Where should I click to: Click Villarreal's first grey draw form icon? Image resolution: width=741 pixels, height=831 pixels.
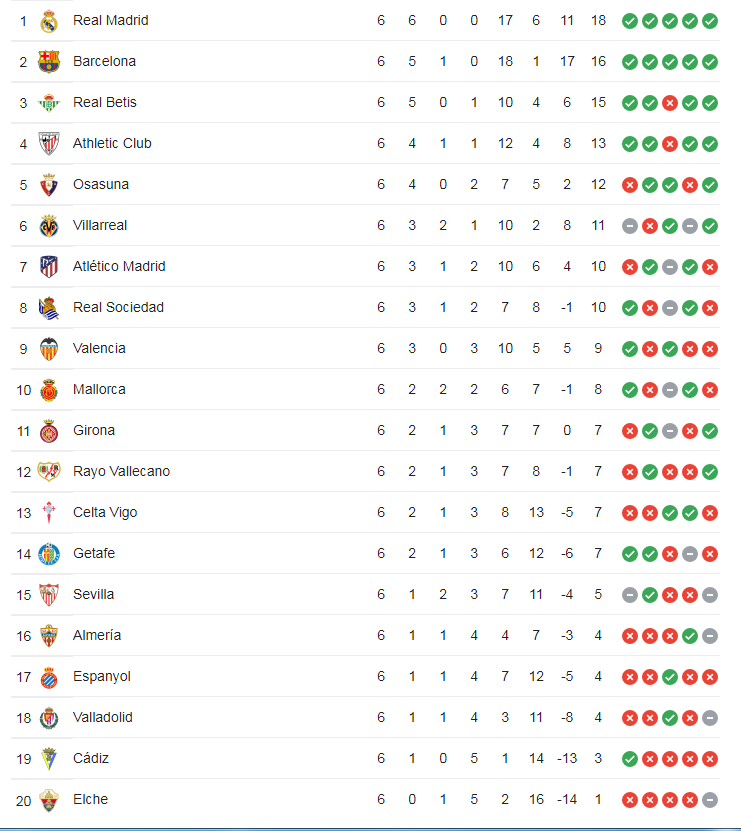[x=630, y=226]
